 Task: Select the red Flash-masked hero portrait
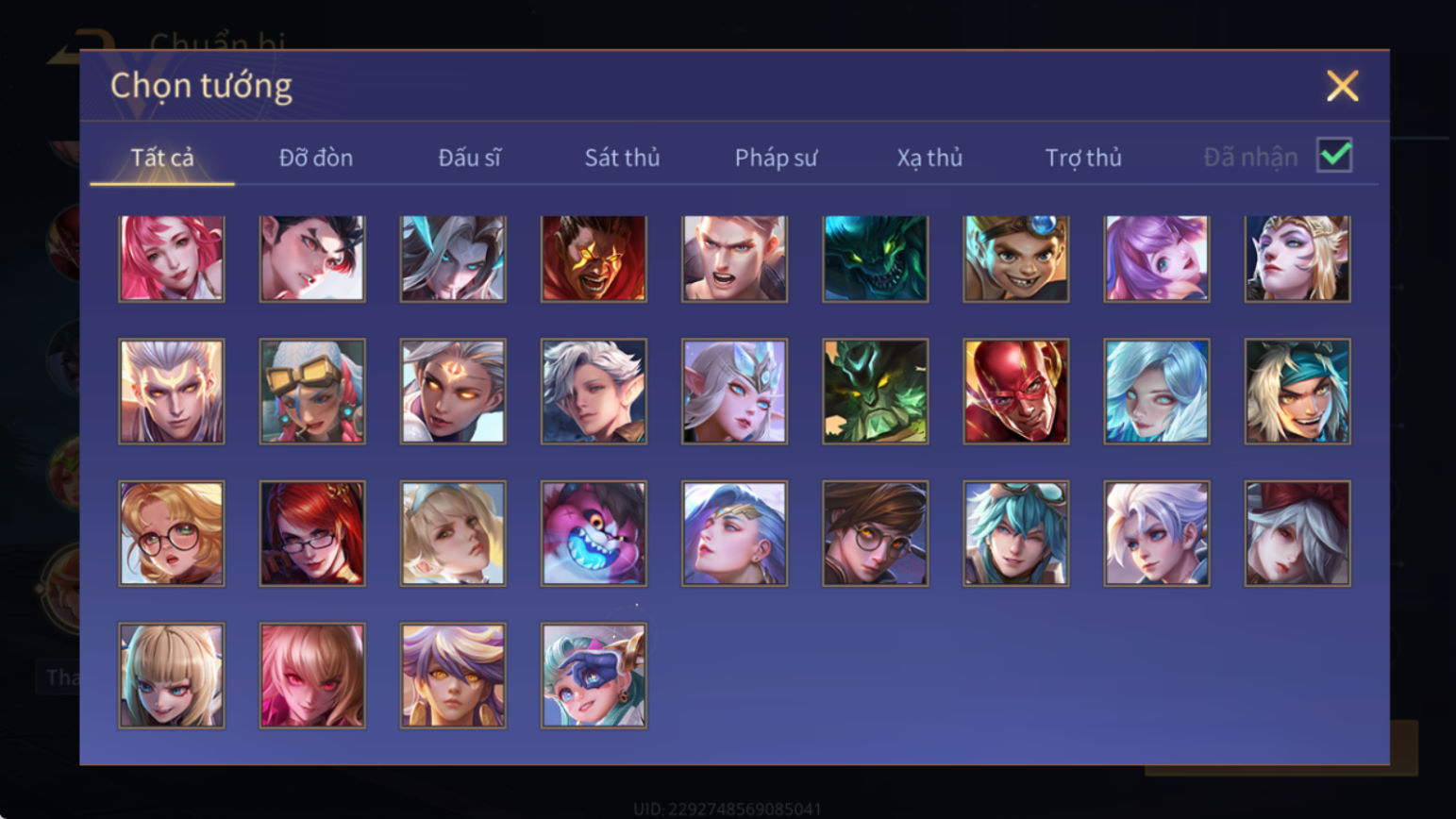[x=1015, y=392]
